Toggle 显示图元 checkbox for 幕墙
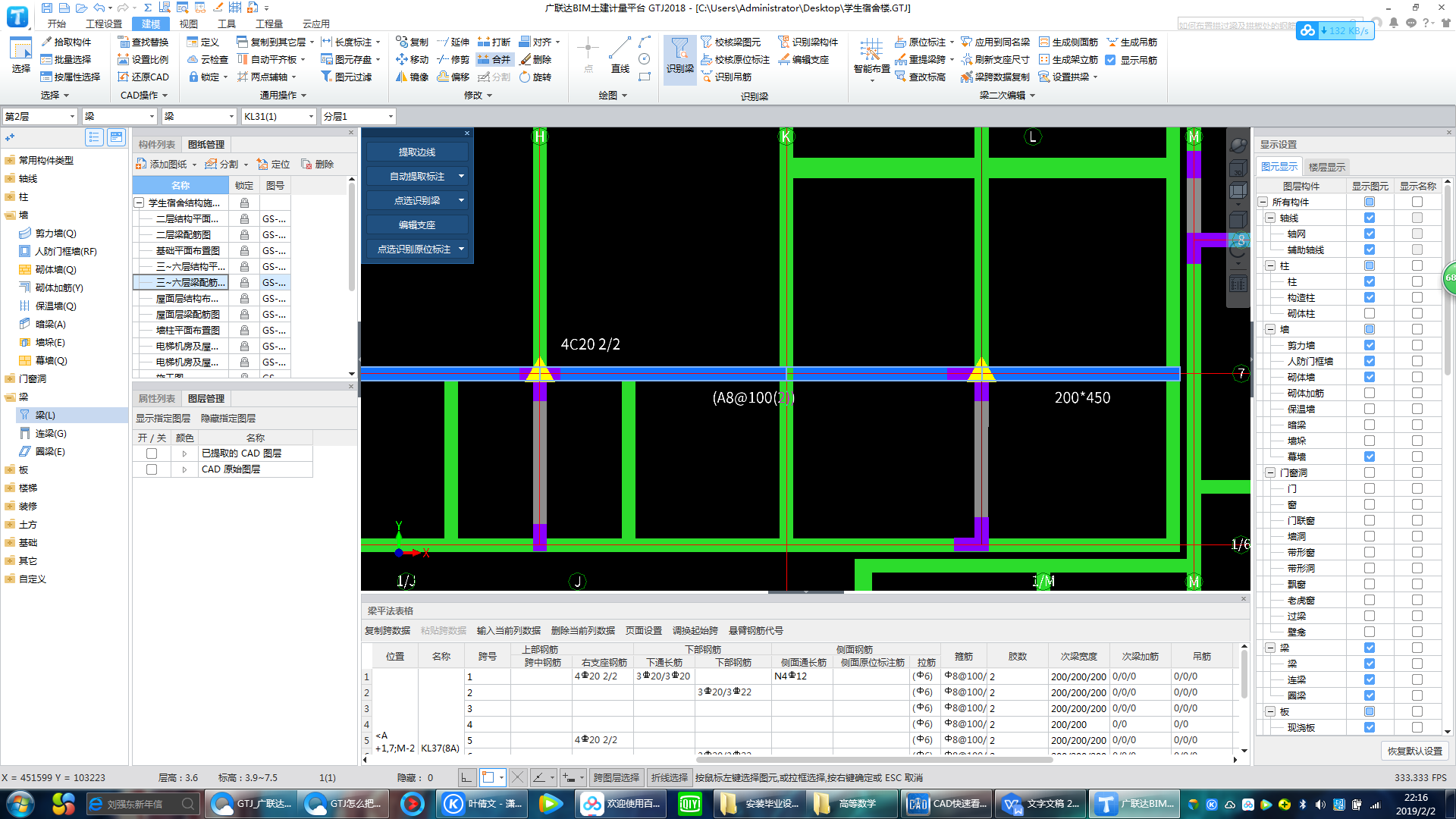 pos(1370,457)
